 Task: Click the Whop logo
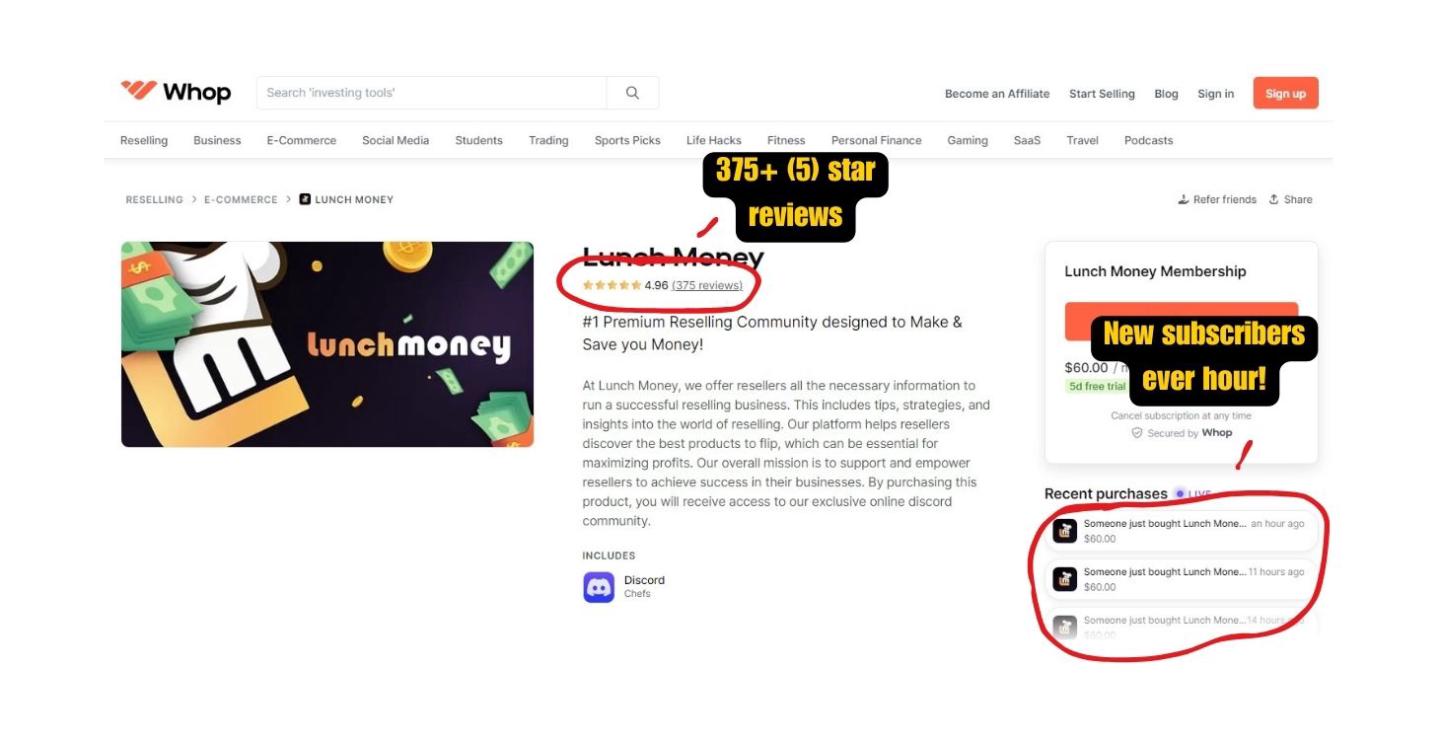(176, 92)
